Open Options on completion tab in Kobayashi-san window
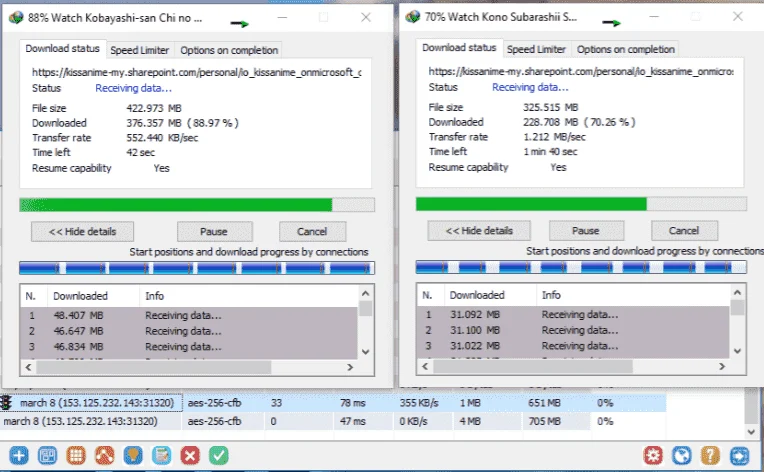The image size is (764, 472). point(229,50)
